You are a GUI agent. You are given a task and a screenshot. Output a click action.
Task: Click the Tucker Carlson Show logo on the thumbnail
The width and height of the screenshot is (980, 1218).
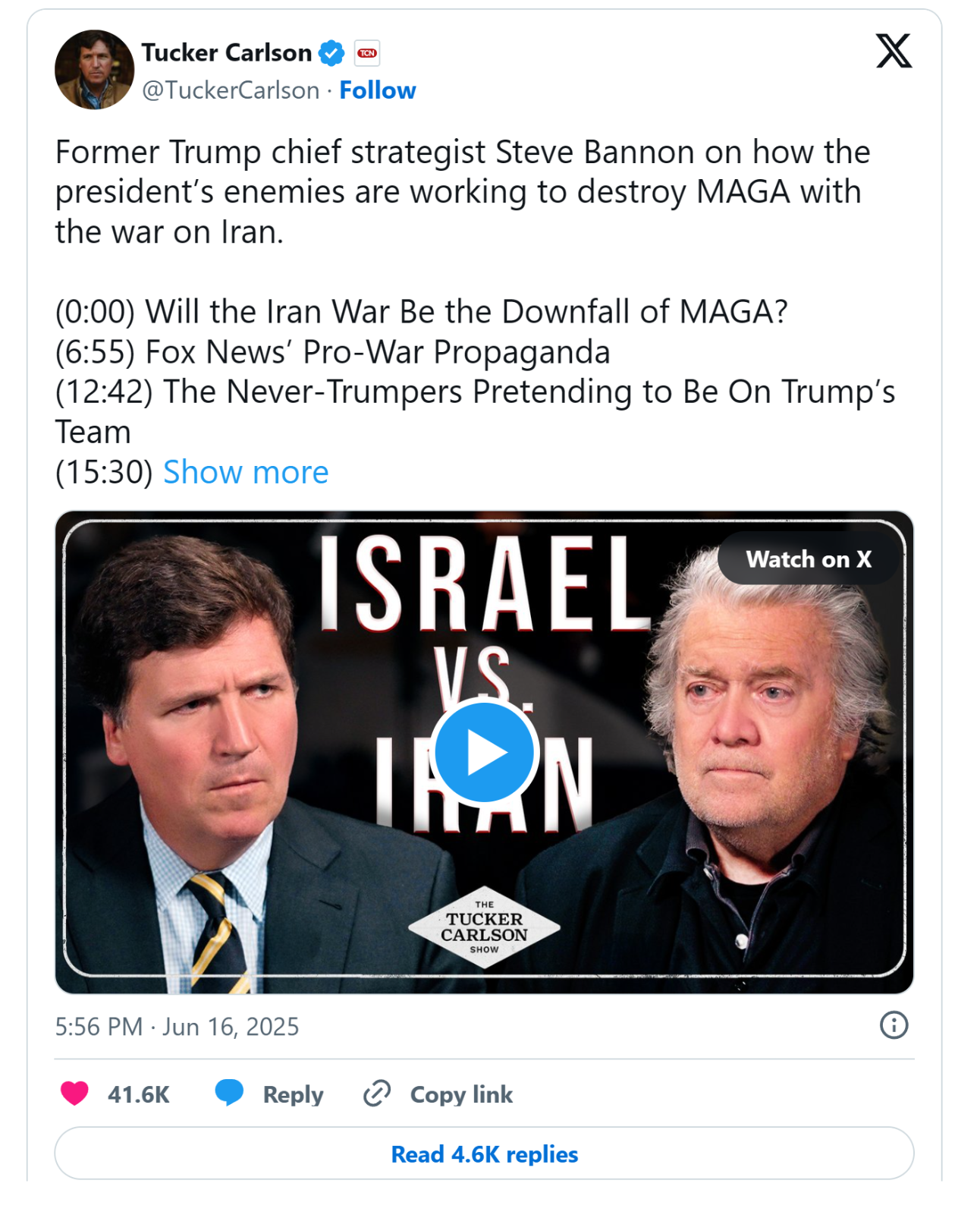484,927
